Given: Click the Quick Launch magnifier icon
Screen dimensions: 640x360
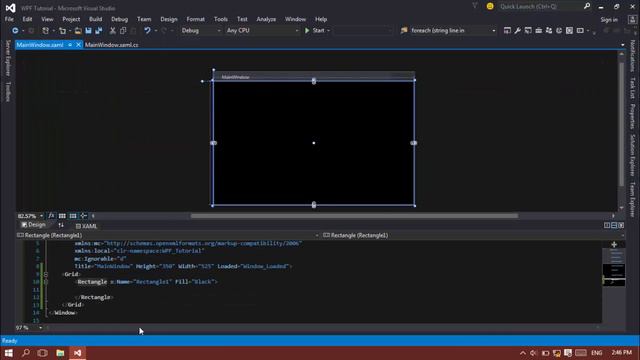Looking at the screenshot, I should tap(587, 6).
